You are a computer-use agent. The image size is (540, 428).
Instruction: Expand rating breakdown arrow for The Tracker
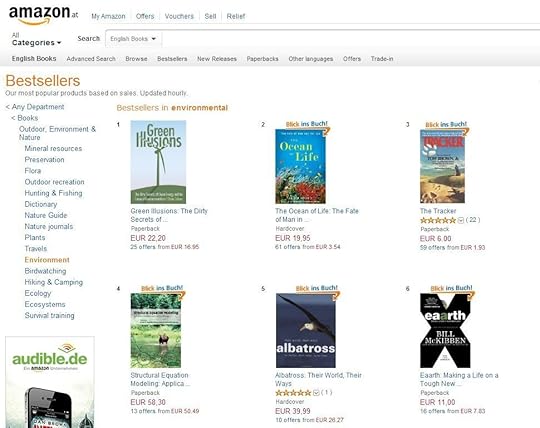[x=461, y=220]
